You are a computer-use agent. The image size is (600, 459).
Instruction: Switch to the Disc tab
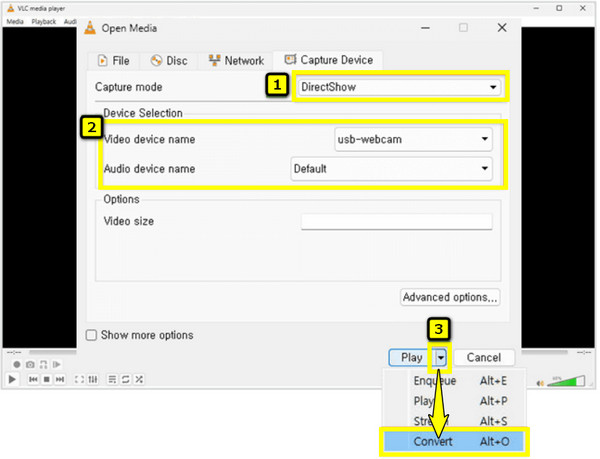(169, 61)
